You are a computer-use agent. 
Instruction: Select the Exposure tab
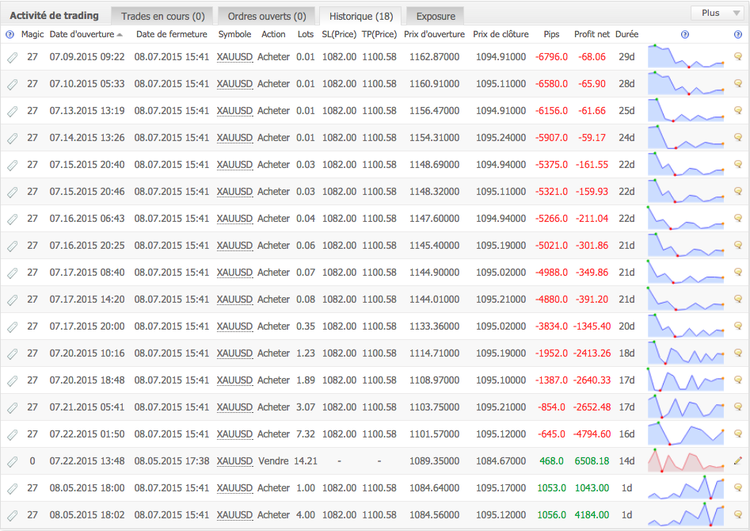pos(435,16)
